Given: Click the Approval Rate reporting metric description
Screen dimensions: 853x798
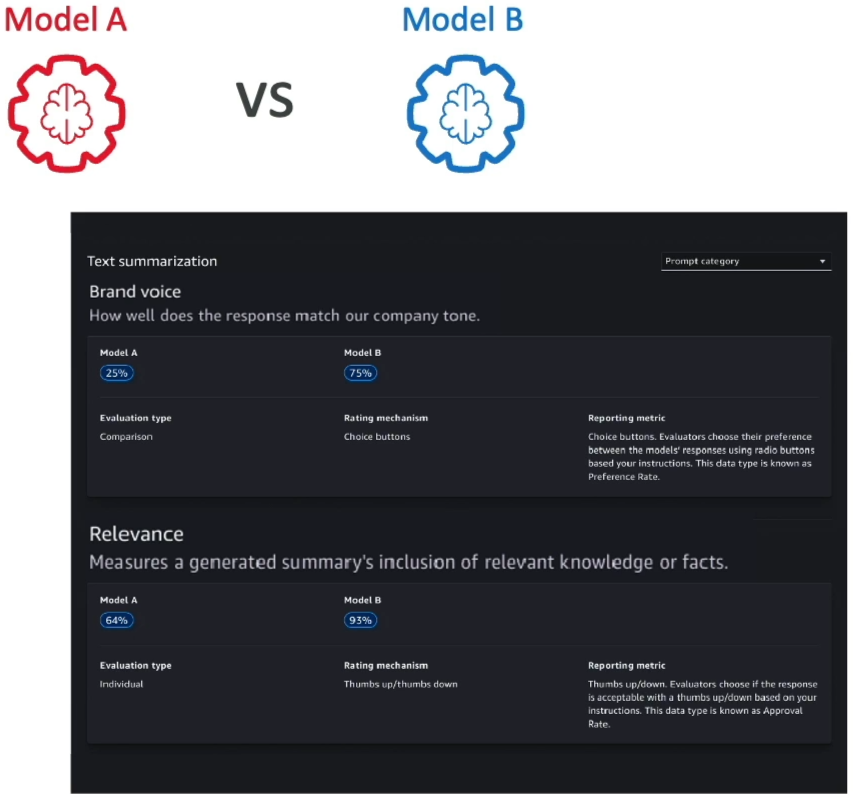Looking at the screenshot, I should (702, 704).
